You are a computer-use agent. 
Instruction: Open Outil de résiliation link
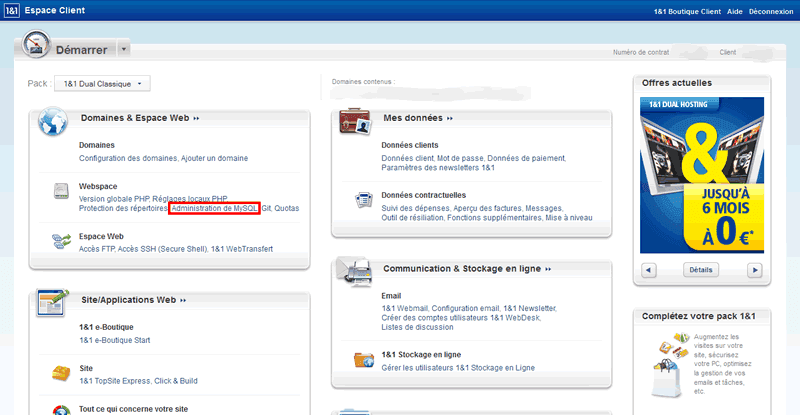pyautogui.click(x=412, y=217)
